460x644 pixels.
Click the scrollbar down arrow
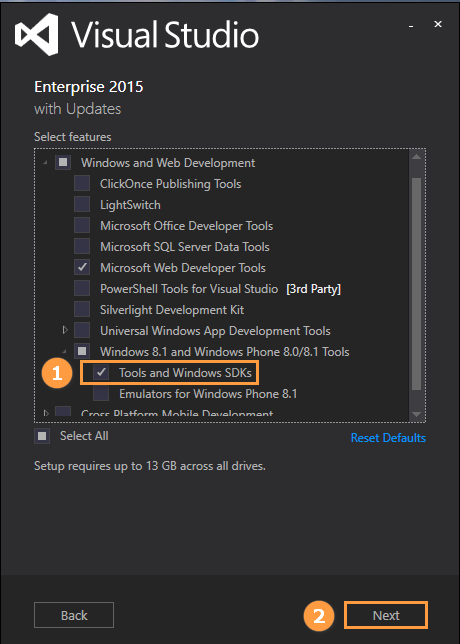click(x=416, y=414)
